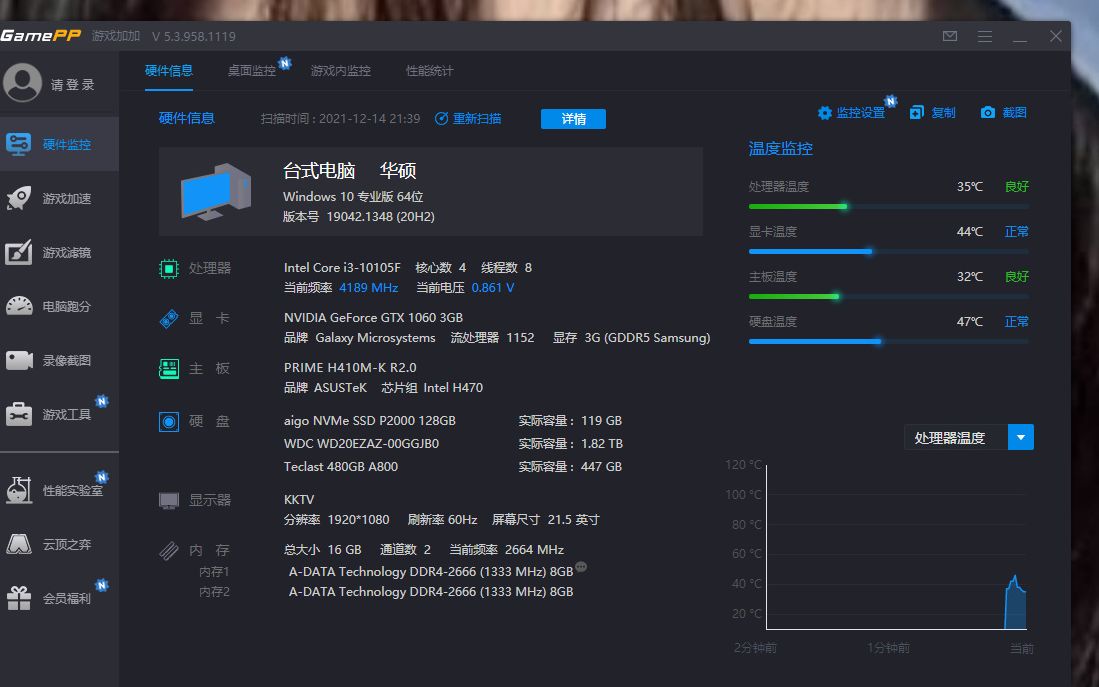Expand the 处理器温度 chart dropdown arrow
The height and width of the screenshot is (687, 1099).
point(1020,437)
